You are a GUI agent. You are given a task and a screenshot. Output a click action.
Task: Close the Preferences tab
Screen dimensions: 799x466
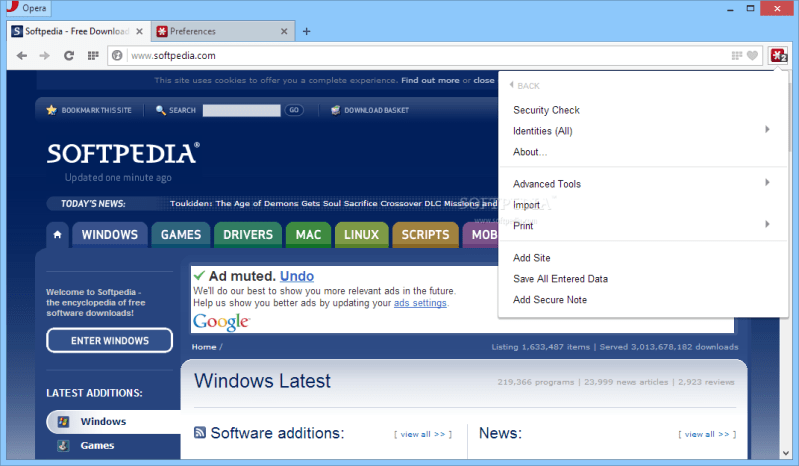[x=284, y=31]
